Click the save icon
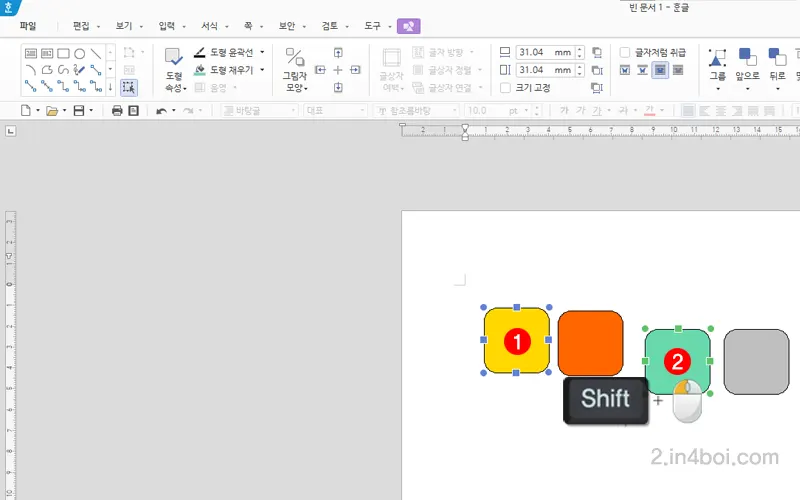 pos(79,110)
